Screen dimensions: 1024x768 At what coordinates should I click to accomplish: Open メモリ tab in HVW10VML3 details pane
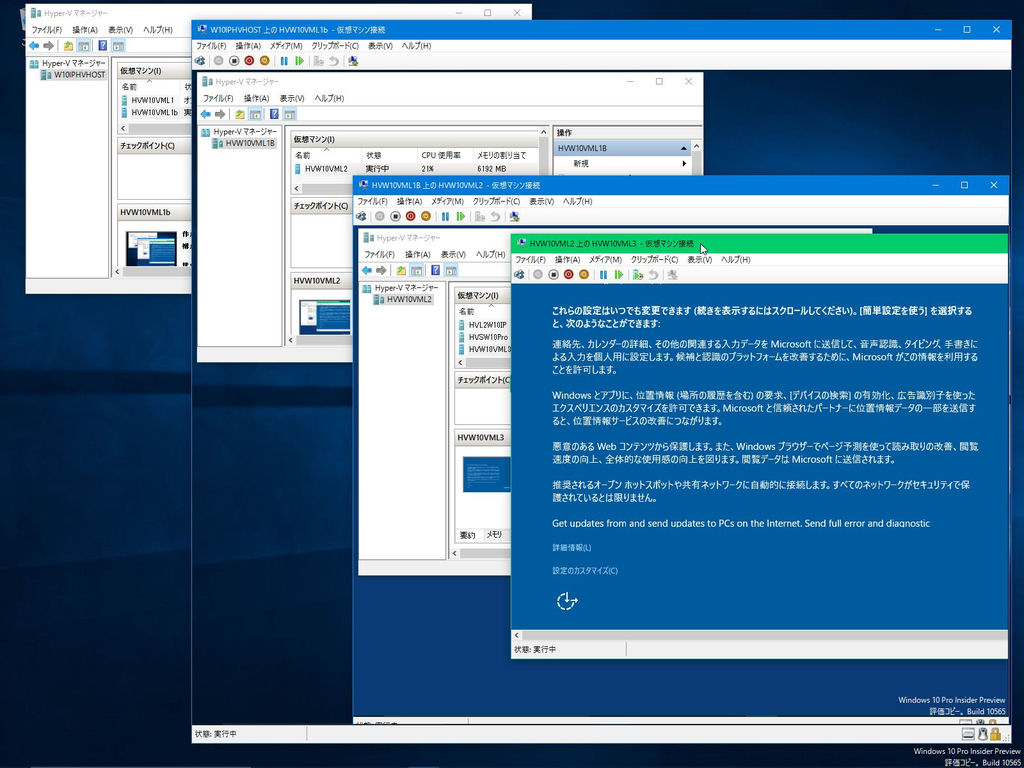pos(494,534)
